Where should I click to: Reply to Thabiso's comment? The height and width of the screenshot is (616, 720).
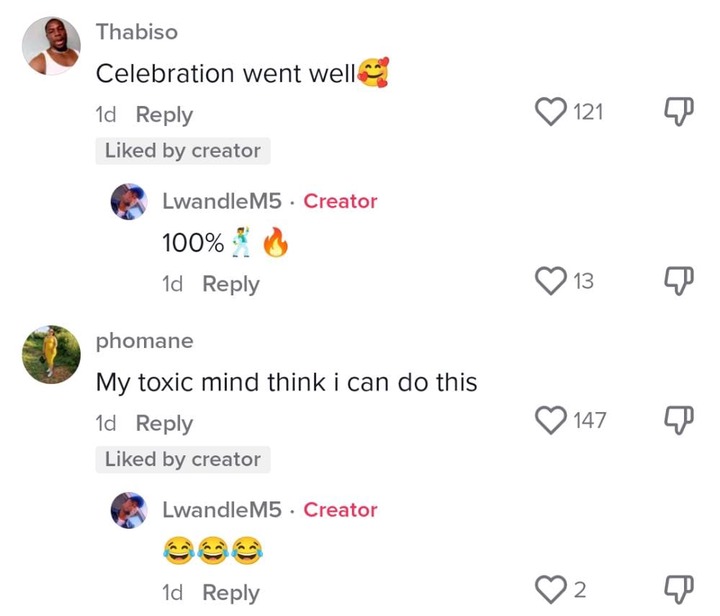point(164,115)
